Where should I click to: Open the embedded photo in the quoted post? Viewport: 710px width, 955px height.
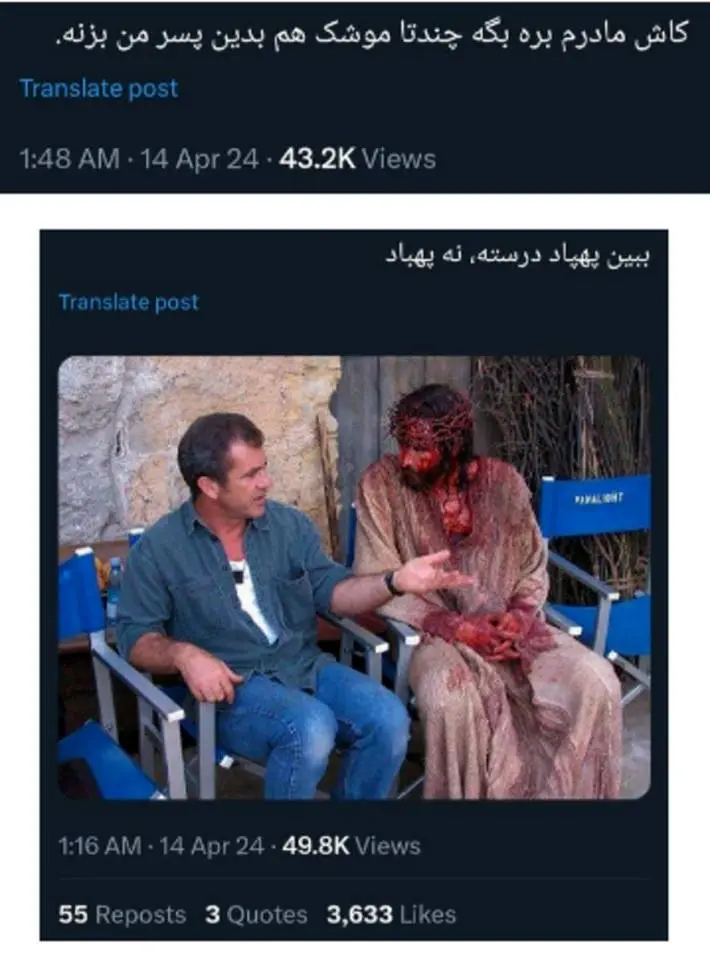pyautogui.click(x=354, y=577)
